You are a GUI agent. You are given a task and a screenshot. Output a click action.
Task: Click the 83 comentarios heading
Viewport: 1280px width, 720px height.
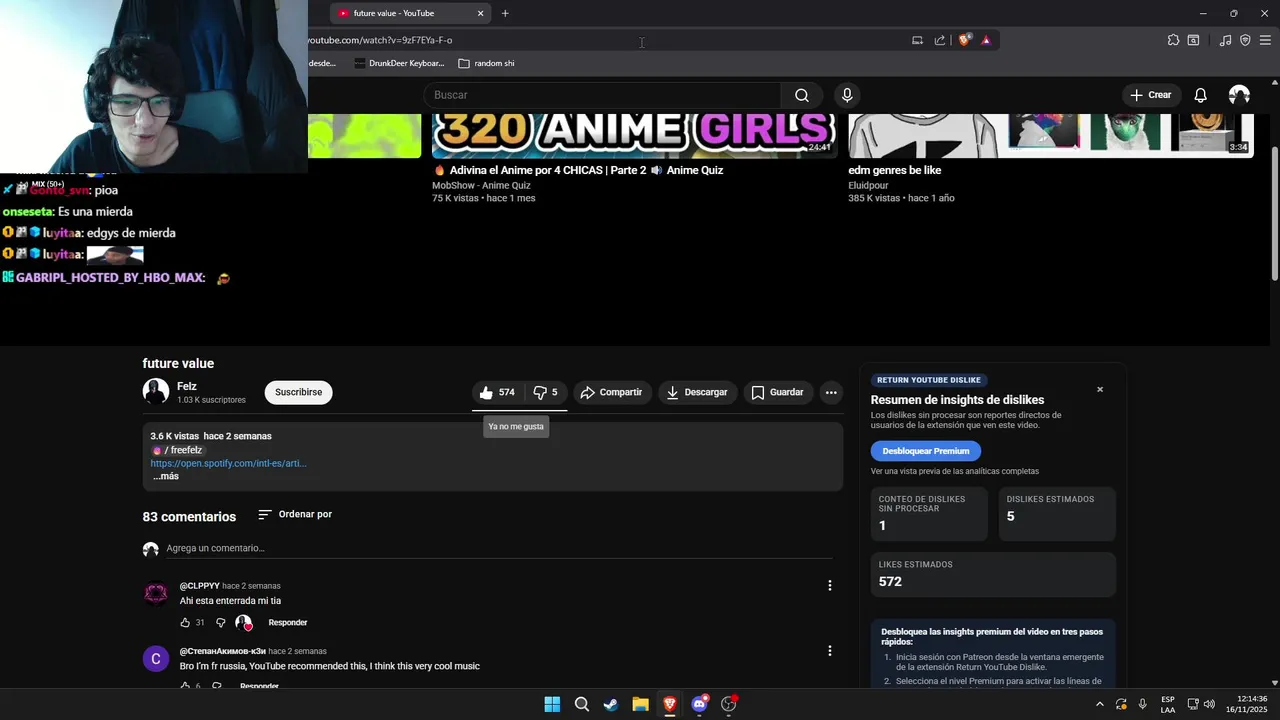[189, 517]
